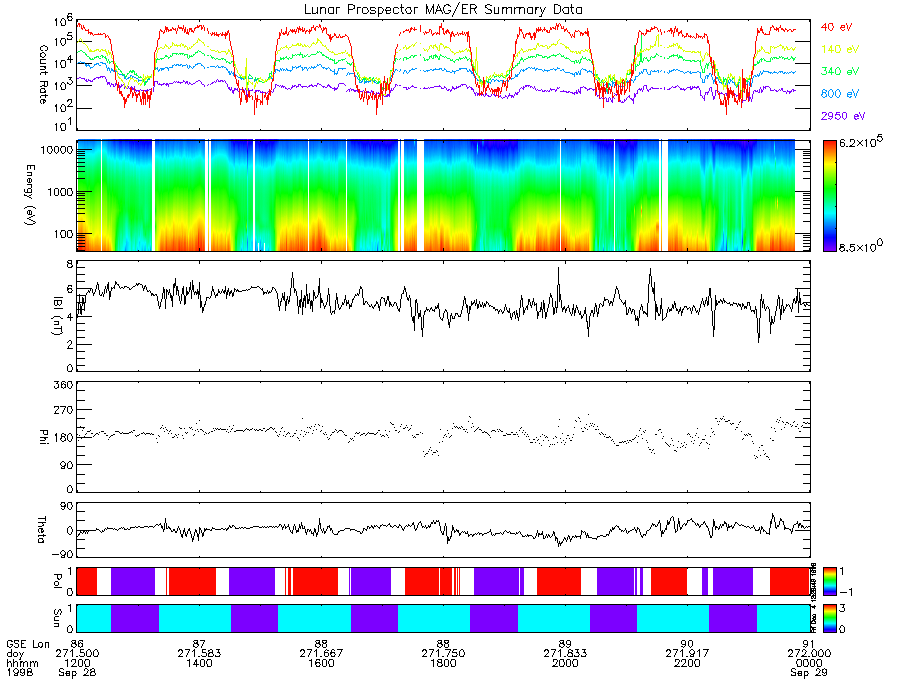Screen dimensions: 900x700
Task: Click the "1800" time tick label
Action: tap(443, 663)
